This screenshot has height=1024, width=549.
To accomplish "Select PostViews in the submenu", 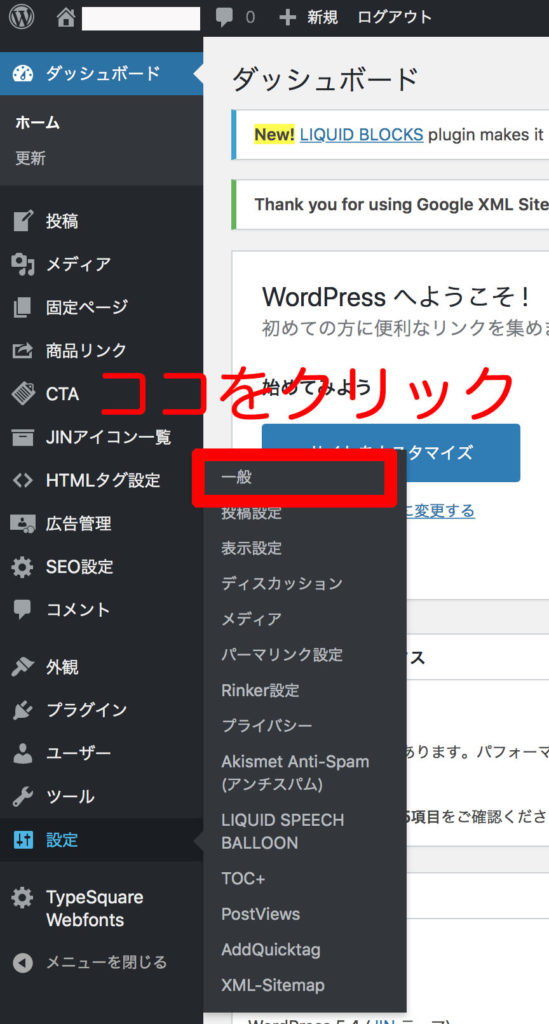I will 260,914.
